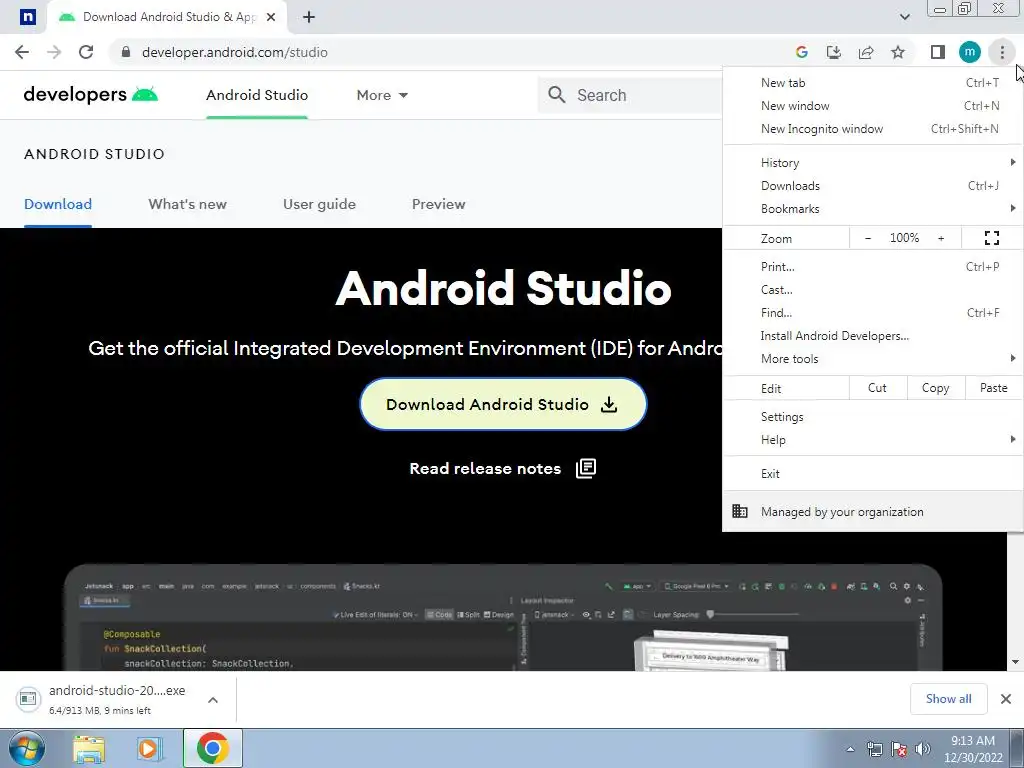Choose Cast... from menu
This screenshot has height=768, width=1024.
point(873,289)
